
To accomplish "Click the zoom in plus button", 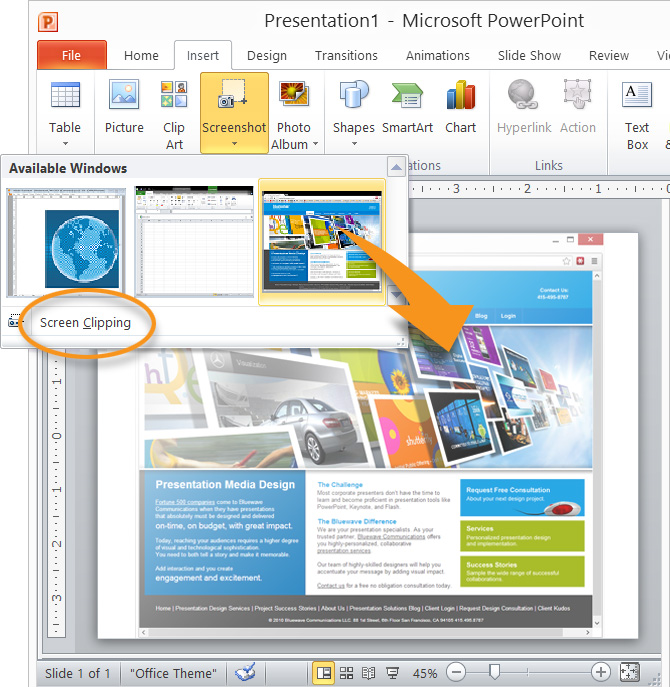I will (600, 673).
